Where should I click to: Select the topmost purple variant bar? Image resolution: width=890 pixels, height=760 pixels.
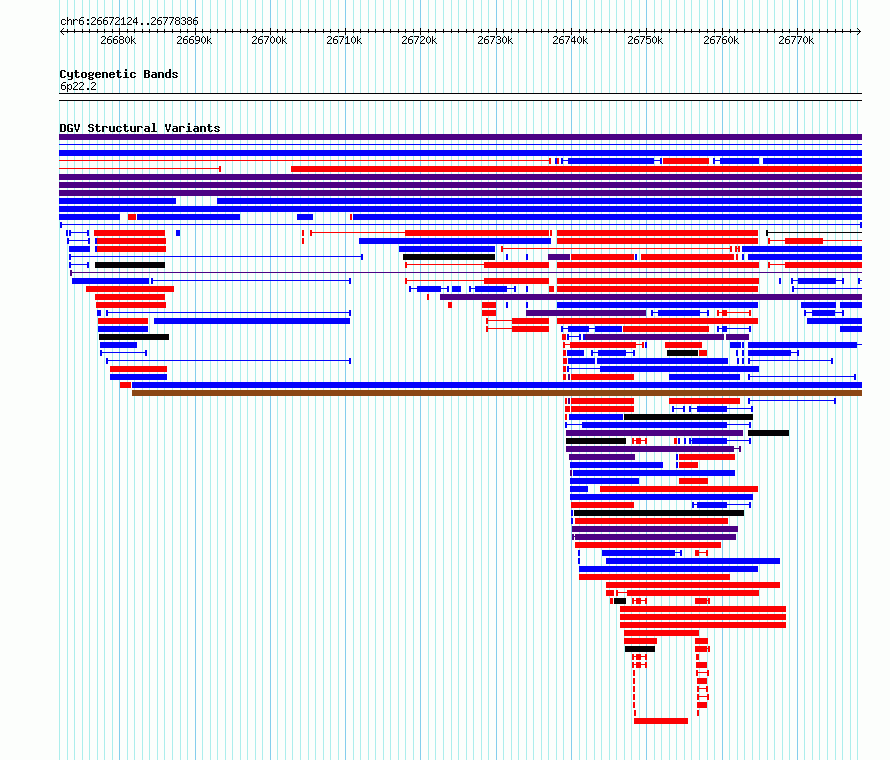tap(460, 137)
